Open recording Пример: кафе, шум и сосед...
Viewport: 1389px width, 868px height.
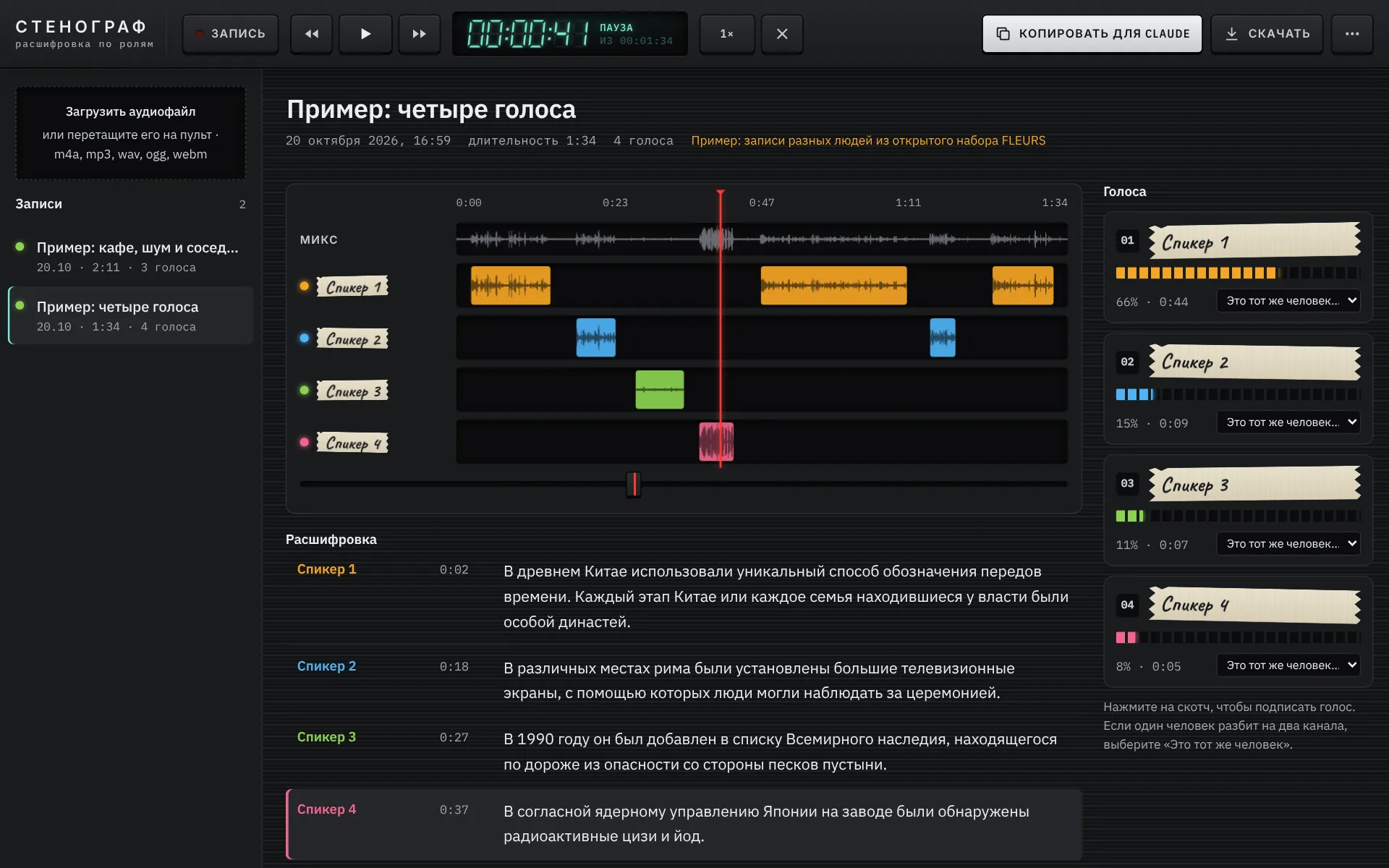point(130,257)
